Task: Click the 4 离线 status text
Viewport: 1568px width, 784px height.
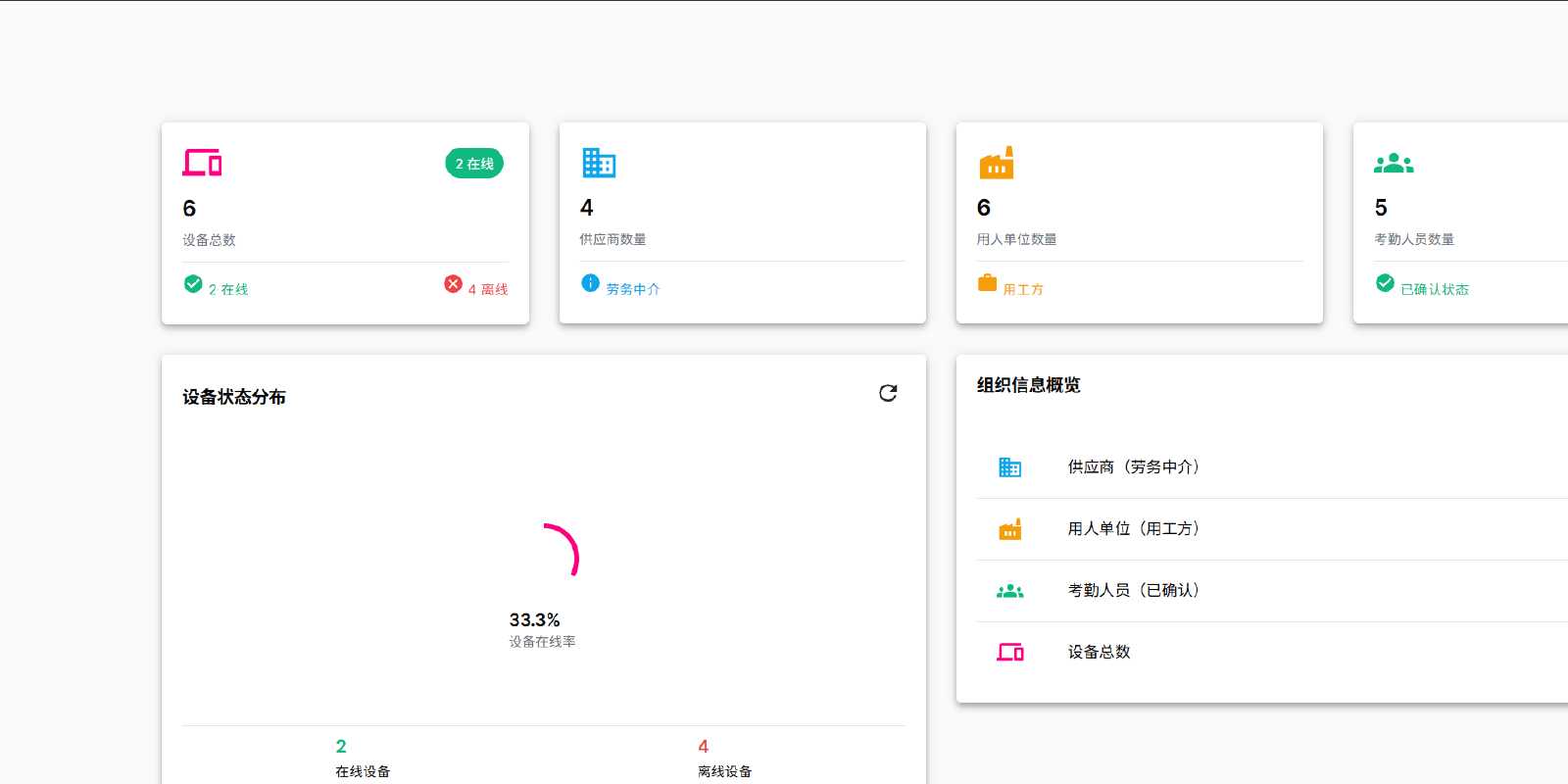Action: tap(488, 290)
